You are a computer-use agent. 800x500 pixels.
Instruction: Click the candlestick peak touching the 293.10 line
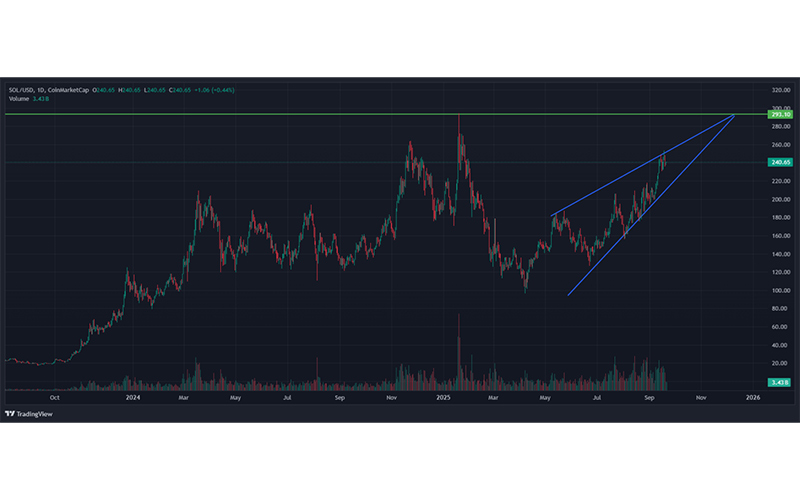tap(459, 118)
